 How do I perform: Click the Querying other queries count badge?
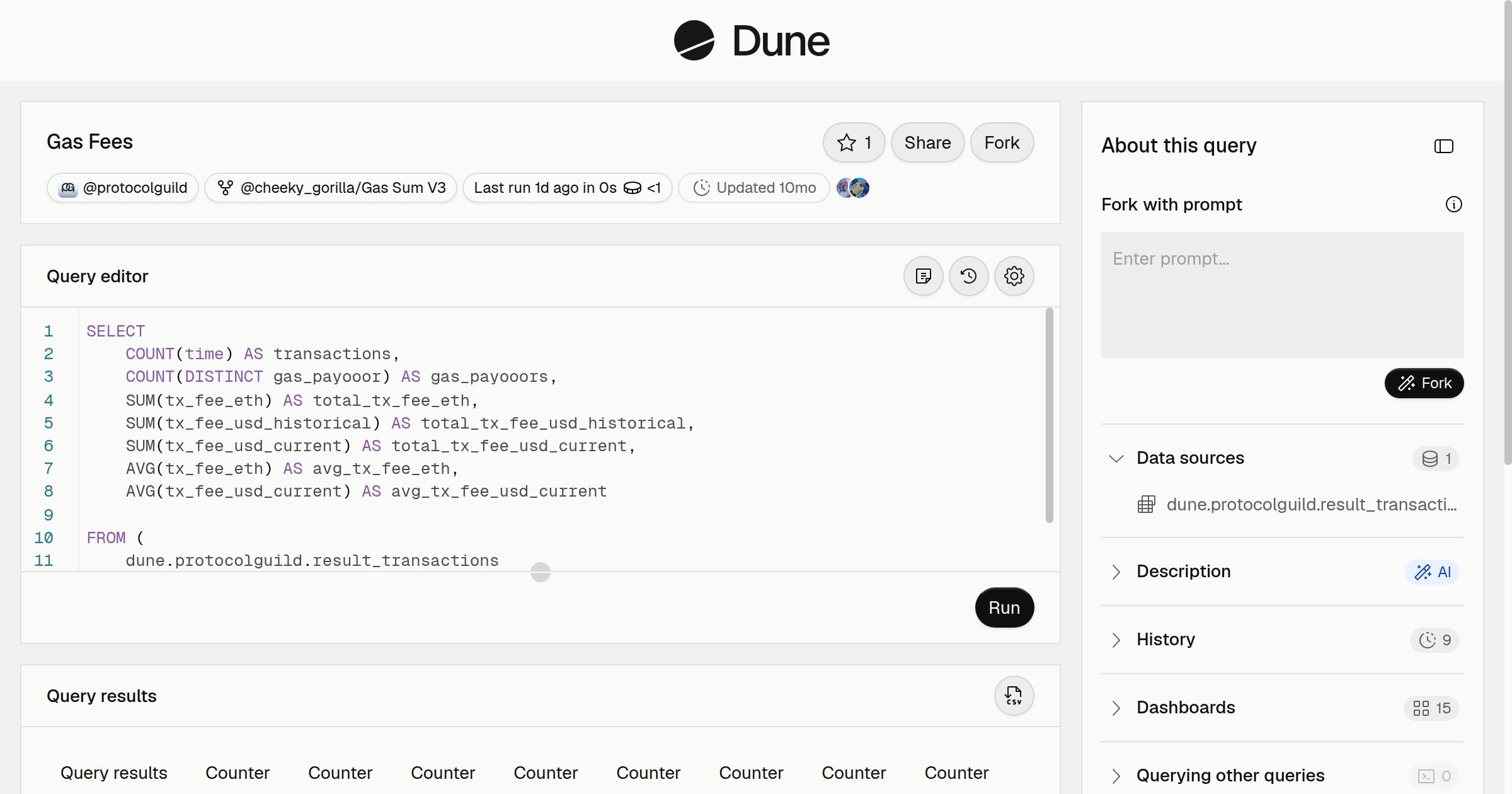1434,776
